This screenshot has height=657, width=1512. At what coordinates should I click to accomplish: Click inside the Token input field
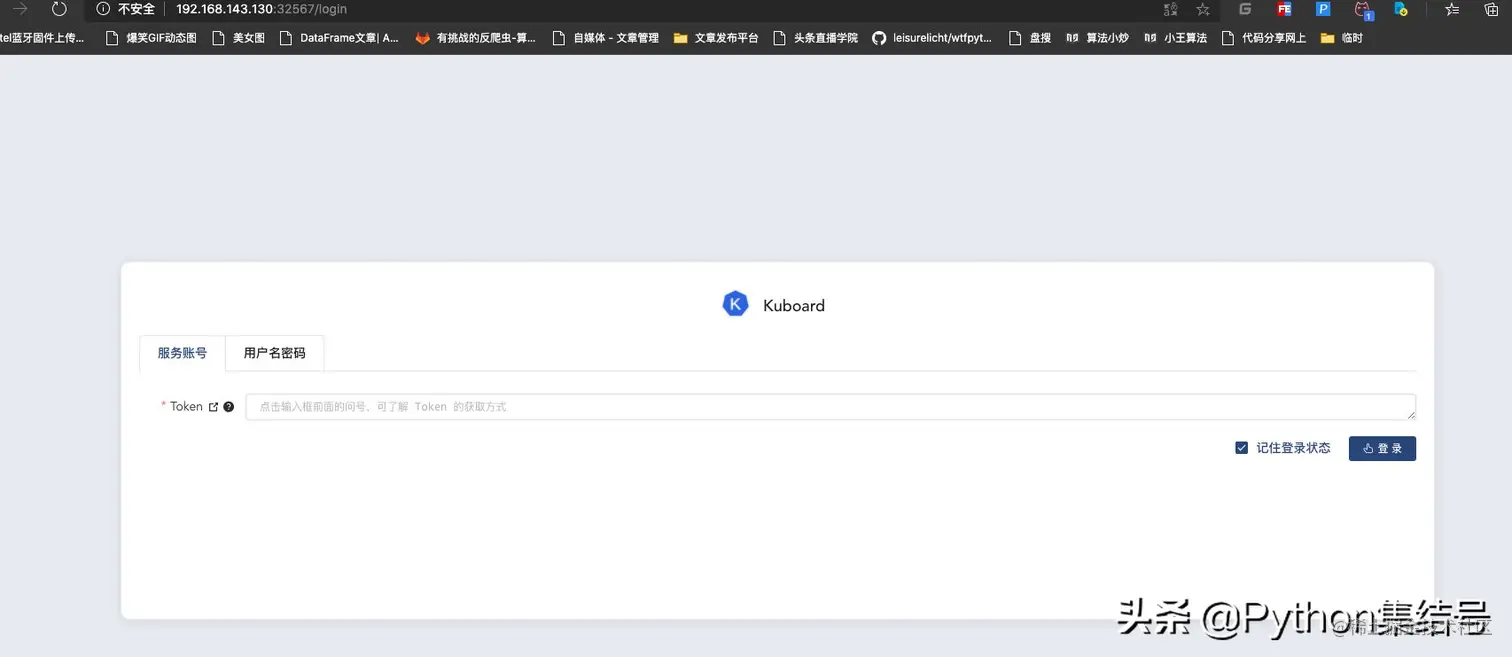pos(700,406)
